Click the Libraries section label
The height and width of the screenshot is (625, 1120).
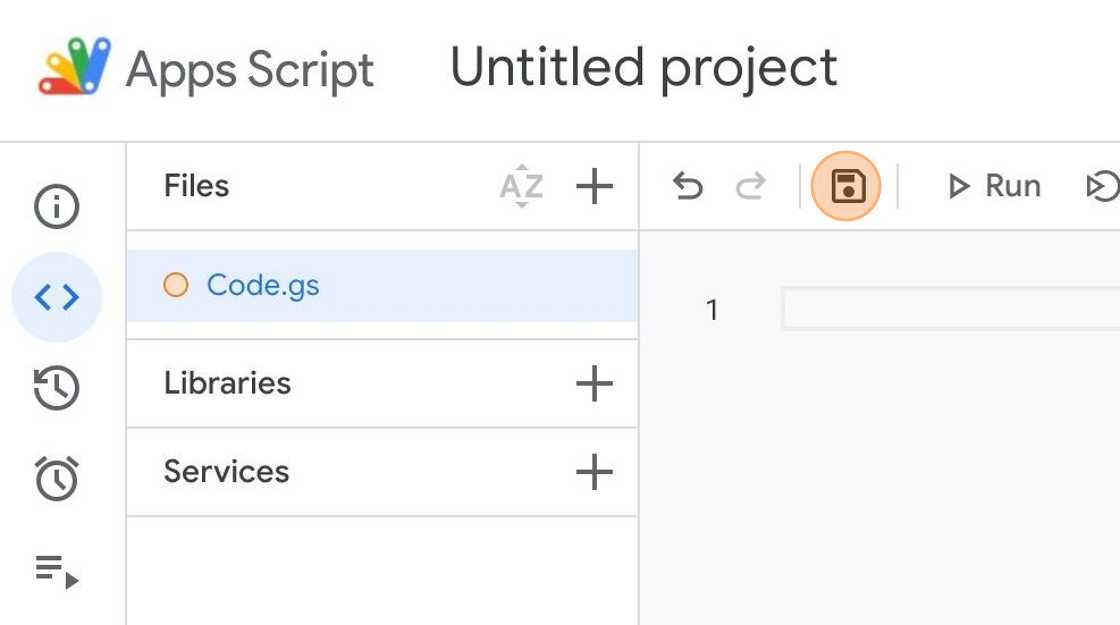227,383
